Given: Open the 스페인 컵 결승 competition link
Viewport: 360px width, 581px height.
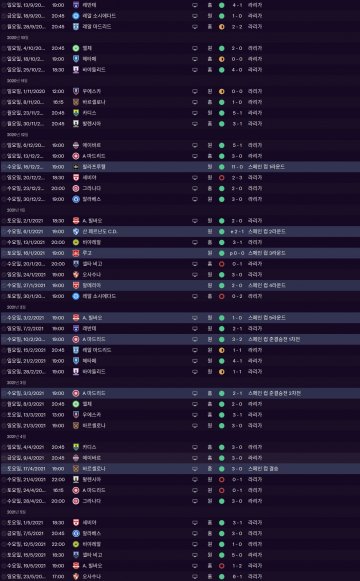Looking at the screenshot, I should pyautogui.click(x=263, y=469).
